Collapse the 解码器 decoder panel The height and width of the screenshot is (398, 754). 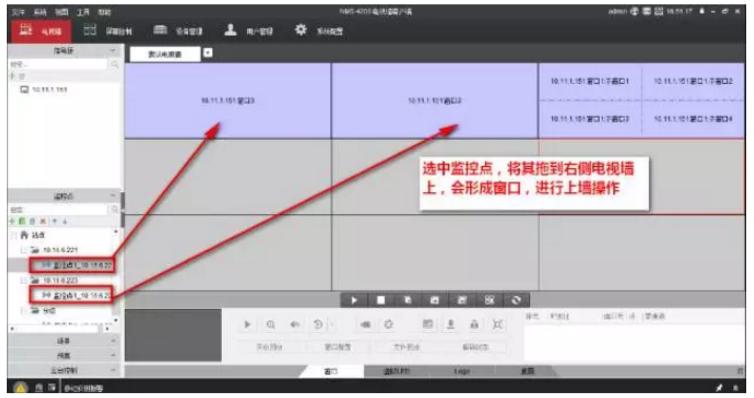(x=113, y=50)
